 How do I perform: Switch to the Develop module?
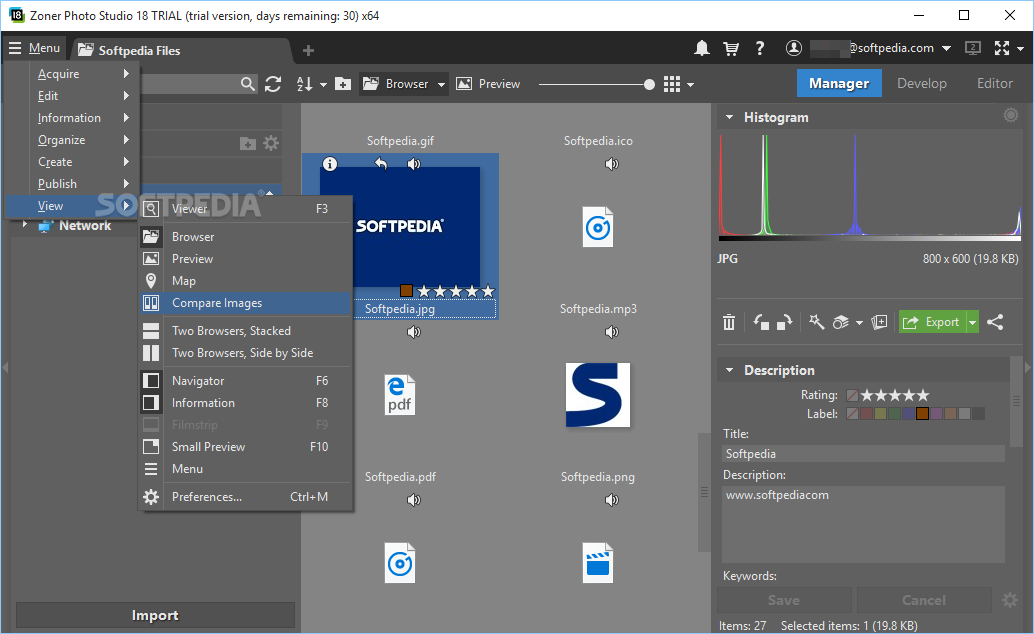(x=922, y=83)
